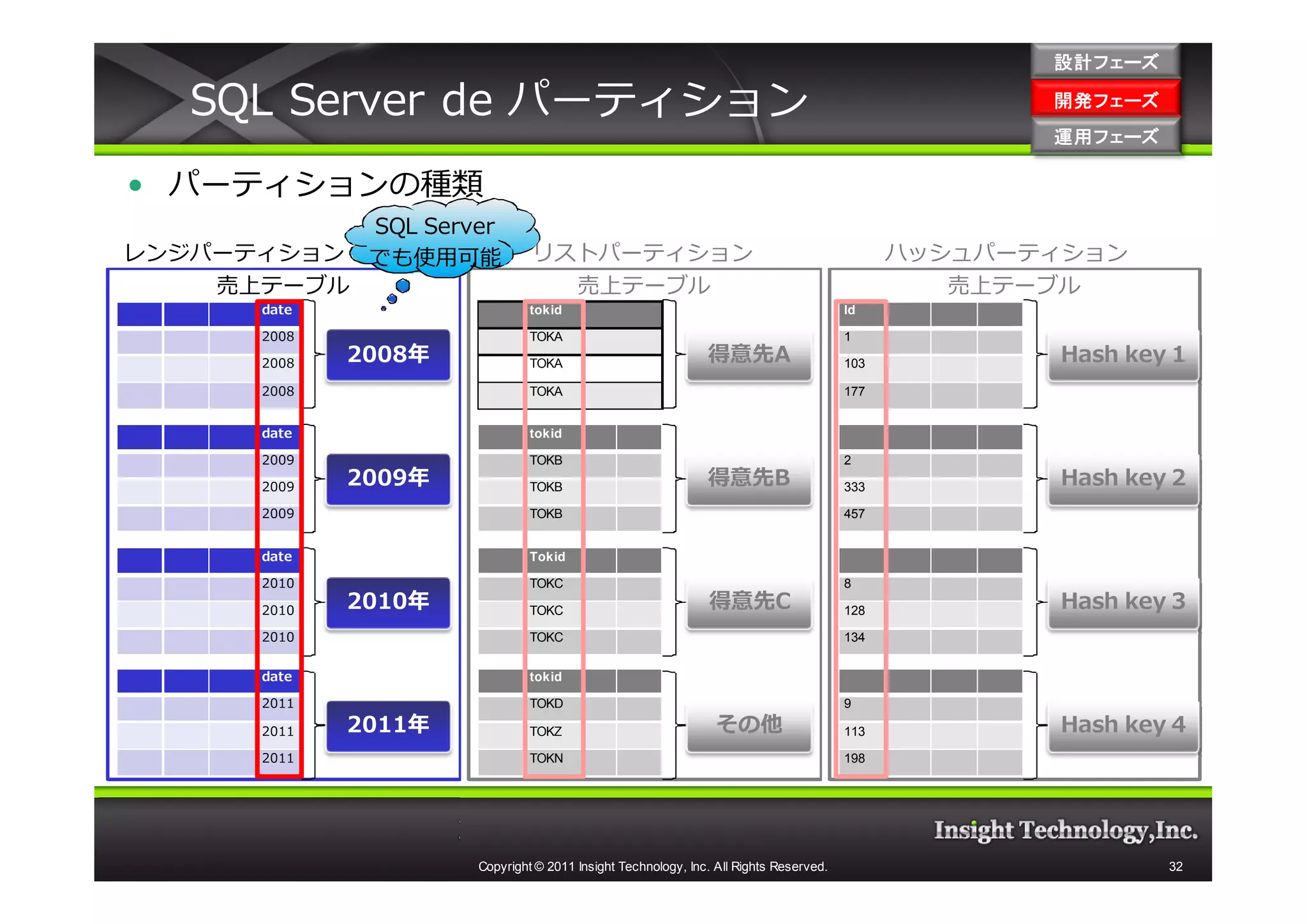
Task: Click the リストパーティション heading
Action: point(643,253)
